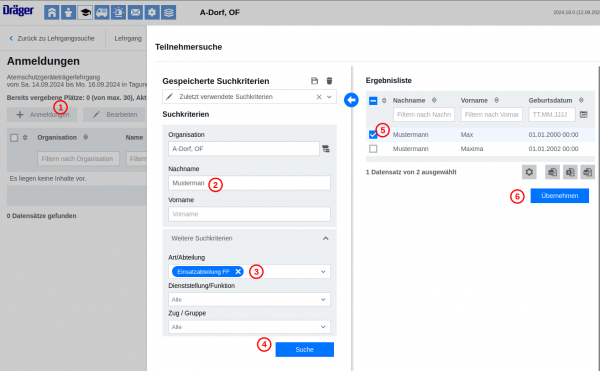The height and width of the screenshot is (371, 600).
Task: Click the TT.MM.JJJJ date filter field
Action: (x=552, y=114)
